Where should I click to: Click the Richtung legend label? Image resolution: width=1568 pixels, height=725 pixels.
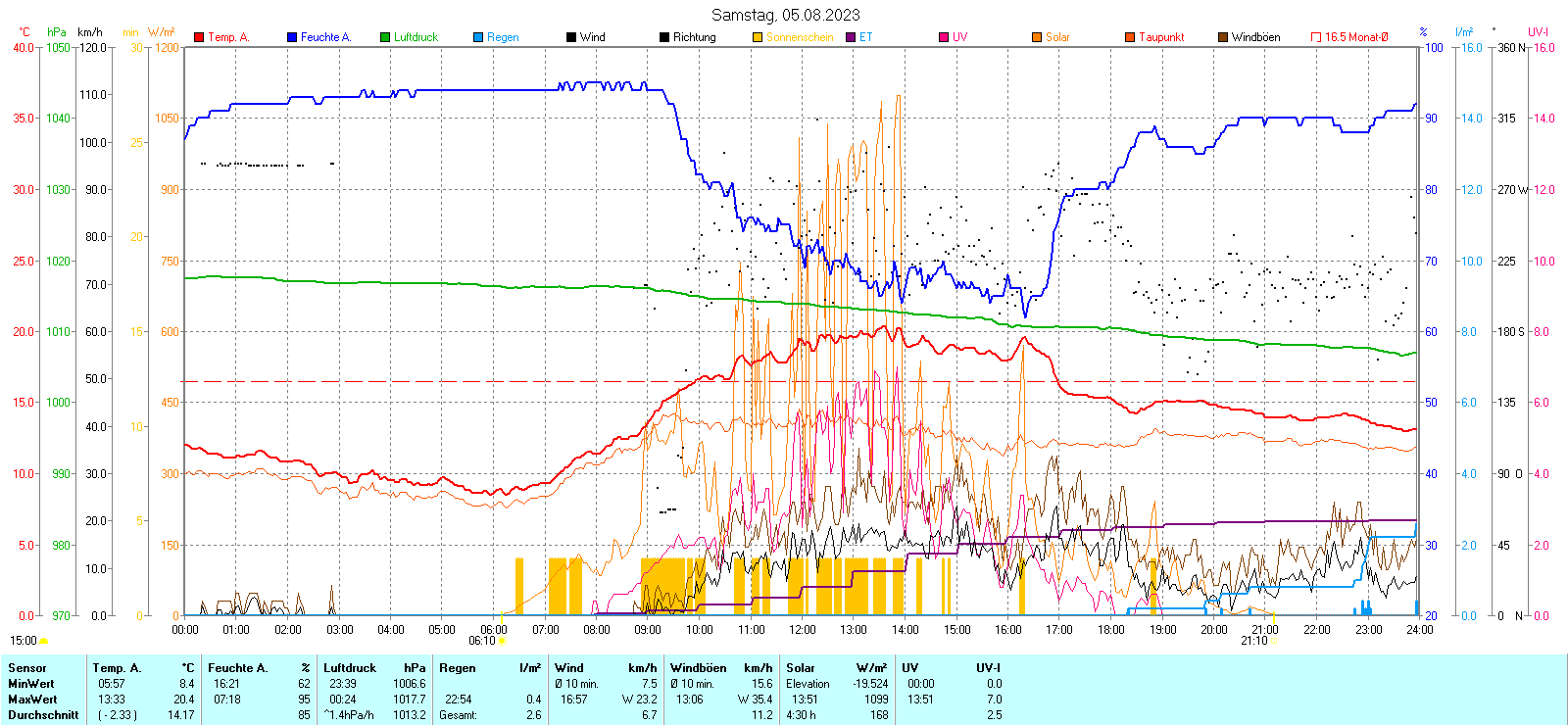tap(694, 37)
